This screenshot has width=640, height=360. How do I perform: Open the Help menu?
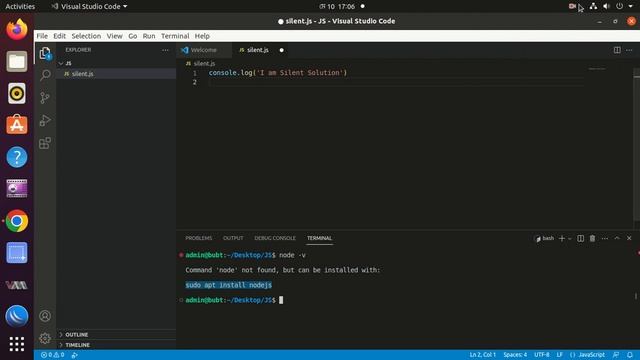click(x=202, y=36)
